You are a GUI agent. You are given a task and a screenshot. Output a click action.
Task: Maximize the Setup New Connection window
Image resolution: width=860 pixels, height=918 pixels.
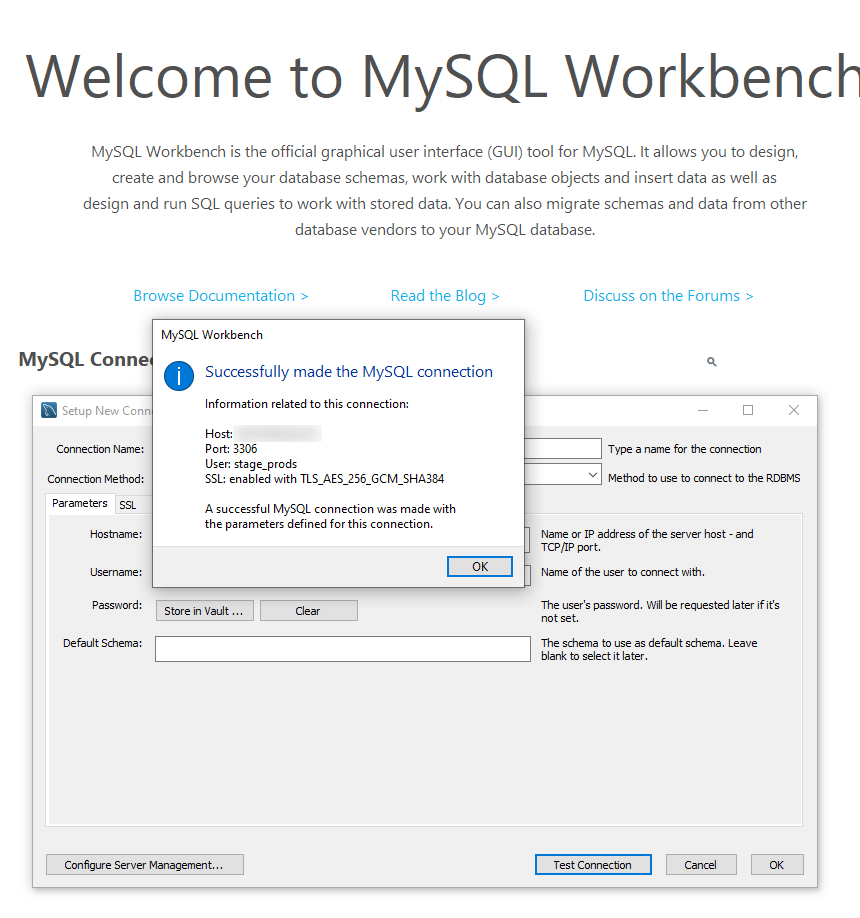(748, 410)
